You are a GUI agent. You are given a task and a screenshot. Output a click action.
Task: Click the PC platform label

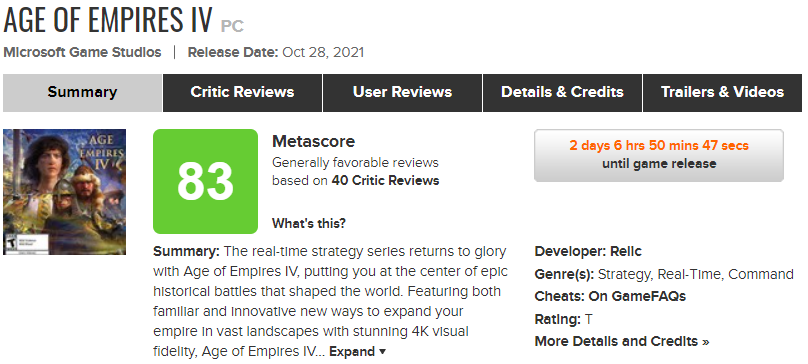click(232, 26)
